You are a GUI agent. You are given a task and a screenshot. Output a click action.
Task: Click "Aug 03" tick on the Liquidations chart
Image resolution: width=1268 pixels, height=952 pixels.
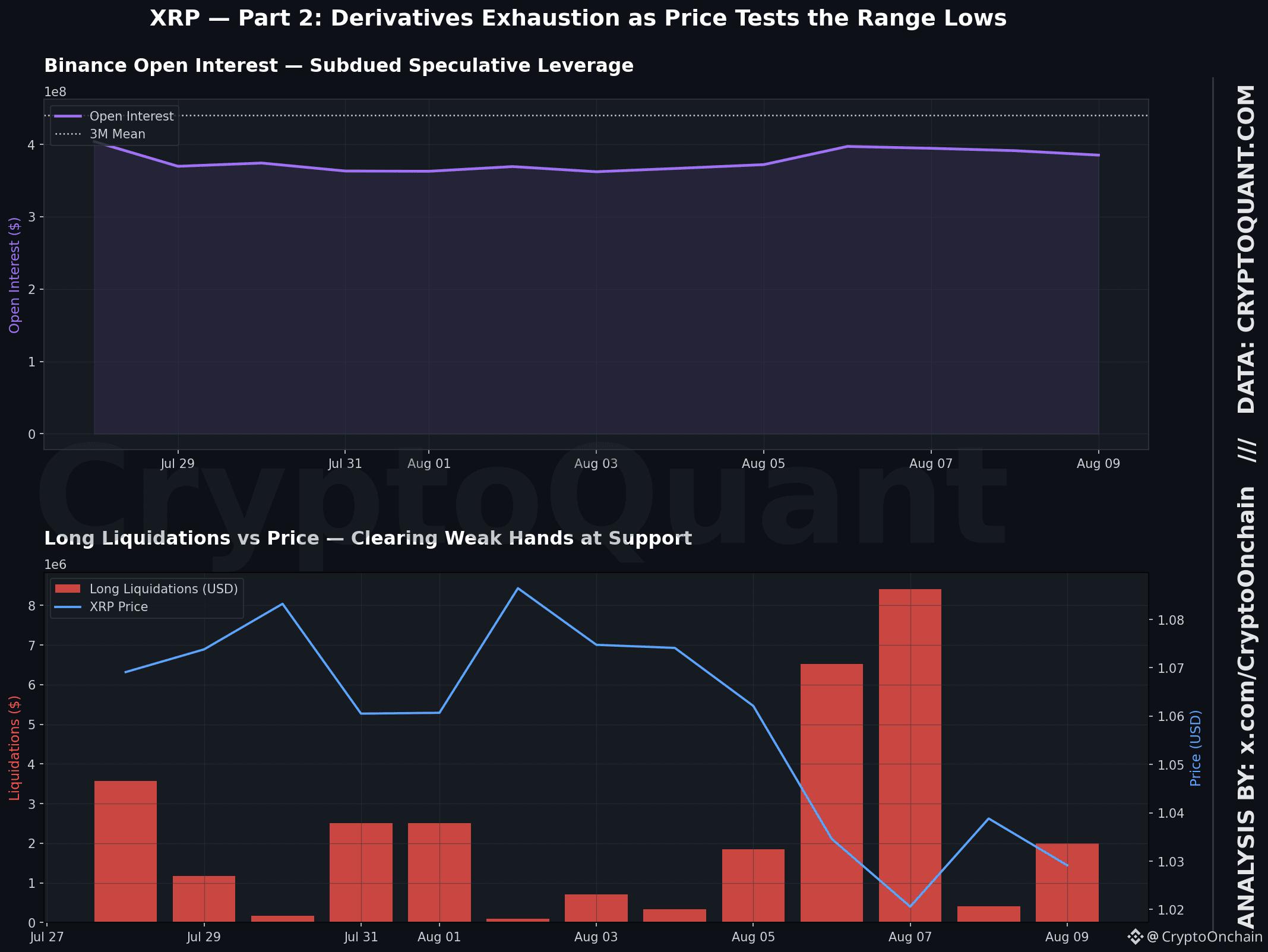coord(596,937)
